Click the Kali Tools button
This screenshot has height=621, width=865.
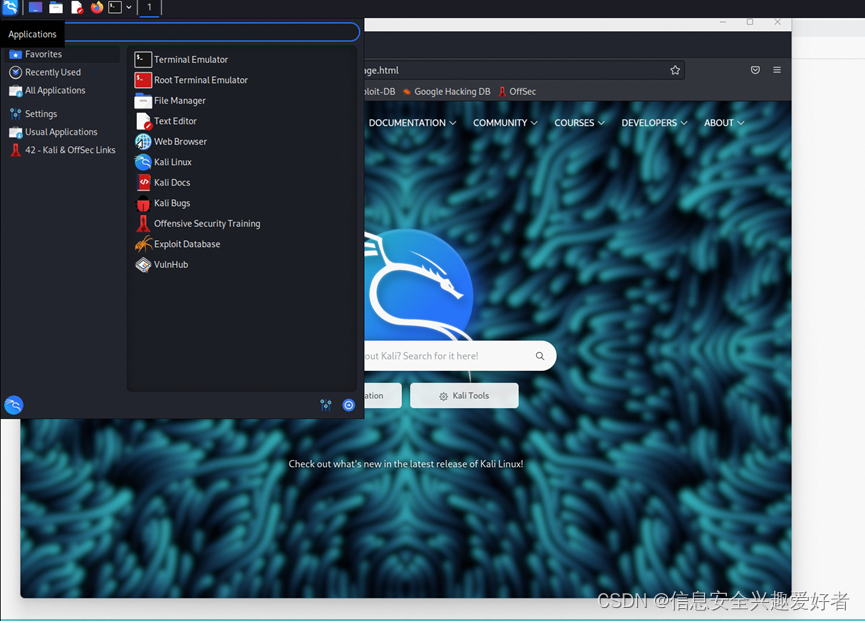coord(464,395)
